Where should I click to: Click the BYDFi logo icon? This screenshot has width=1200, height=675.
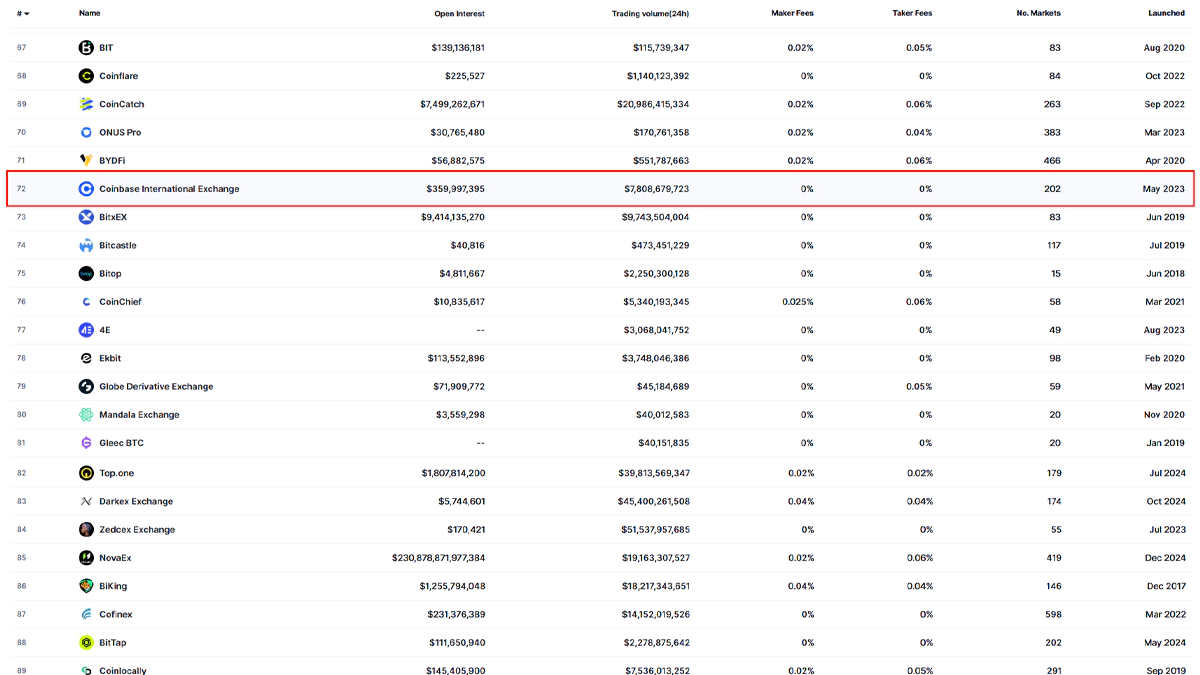pyautogui.click(x=86, y=160)
